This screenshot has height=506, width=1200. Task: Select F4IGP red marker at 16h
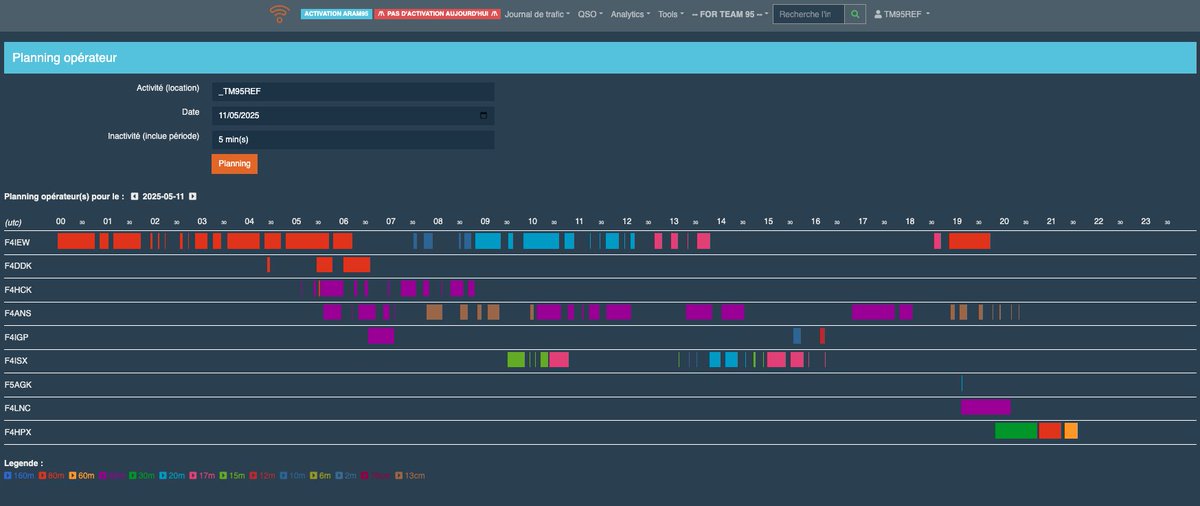822,336
